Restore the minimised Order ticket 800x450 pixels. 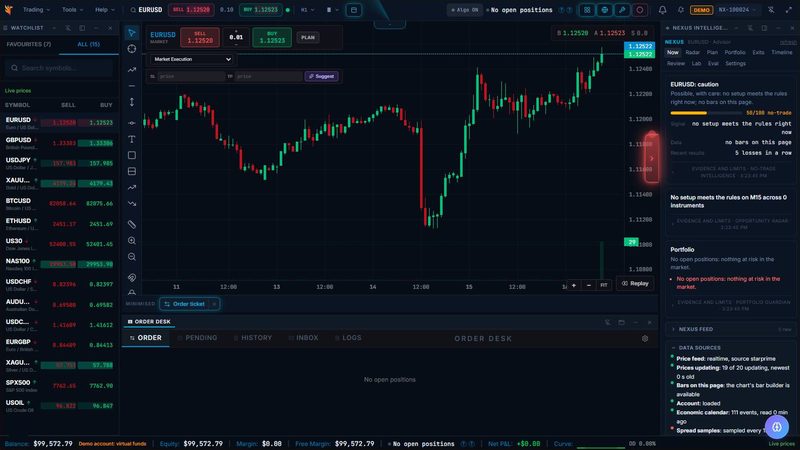(x=184, y=304)
